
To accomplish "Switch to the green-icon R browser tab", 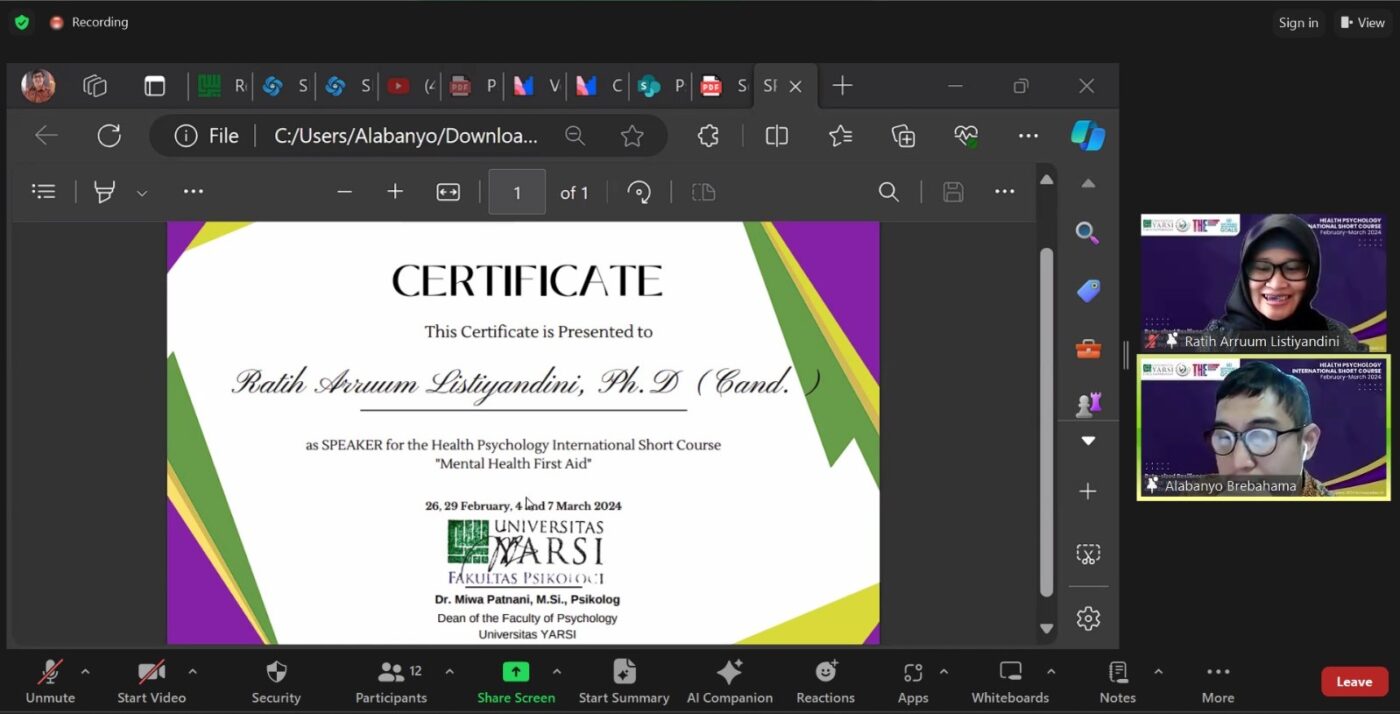I will click(220, 86).
